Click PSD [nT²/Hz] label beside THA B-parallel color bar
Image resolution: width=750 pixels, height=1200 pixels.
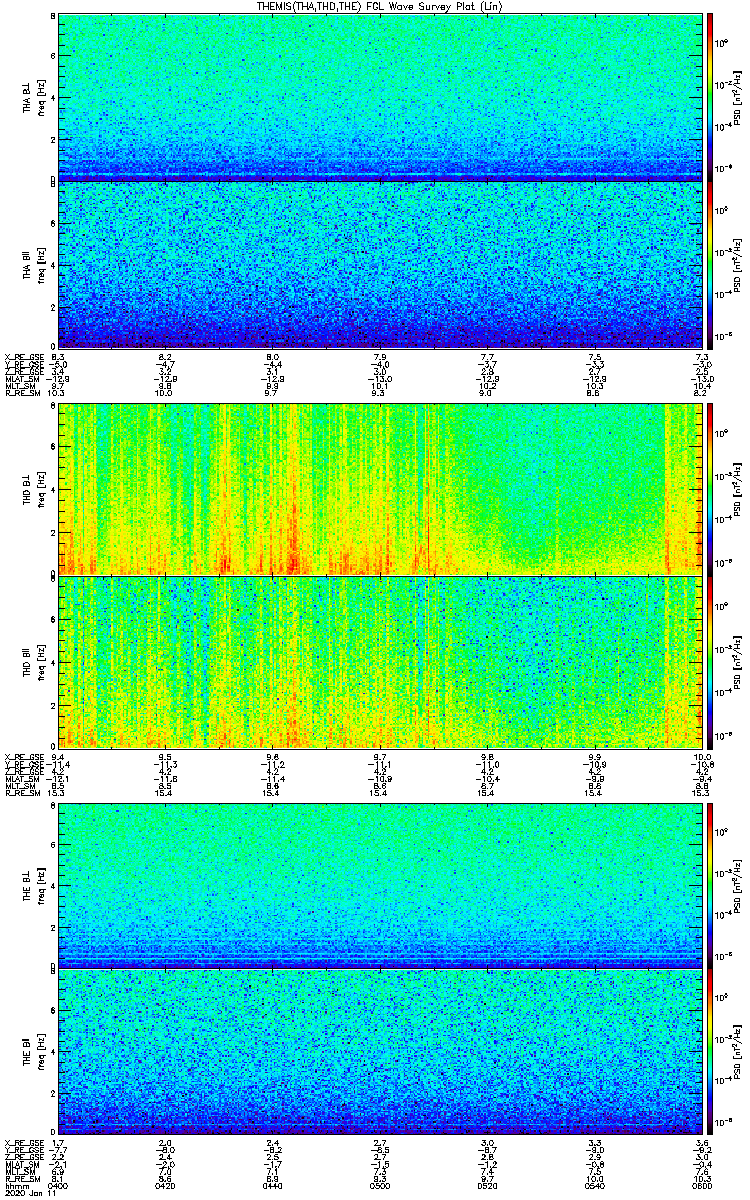[x=737, y=264]
